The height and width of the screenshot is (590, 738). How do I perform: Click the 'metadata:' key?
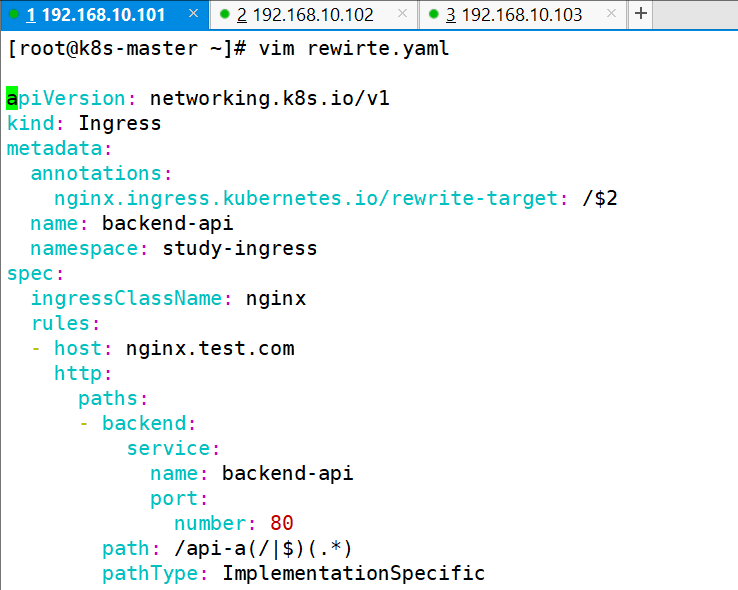59,148
